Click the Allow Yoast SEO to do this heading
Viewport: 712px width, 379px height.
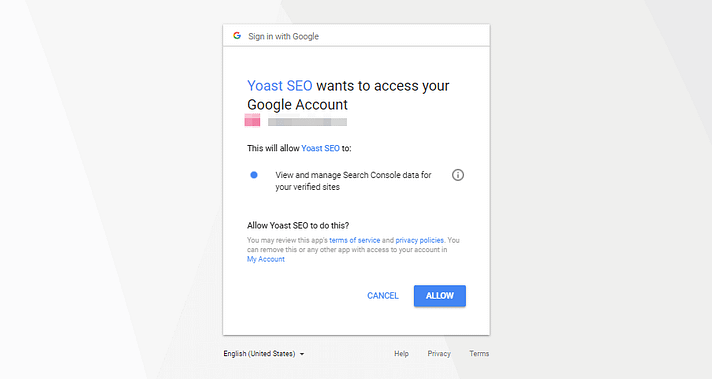coord(298,226)
